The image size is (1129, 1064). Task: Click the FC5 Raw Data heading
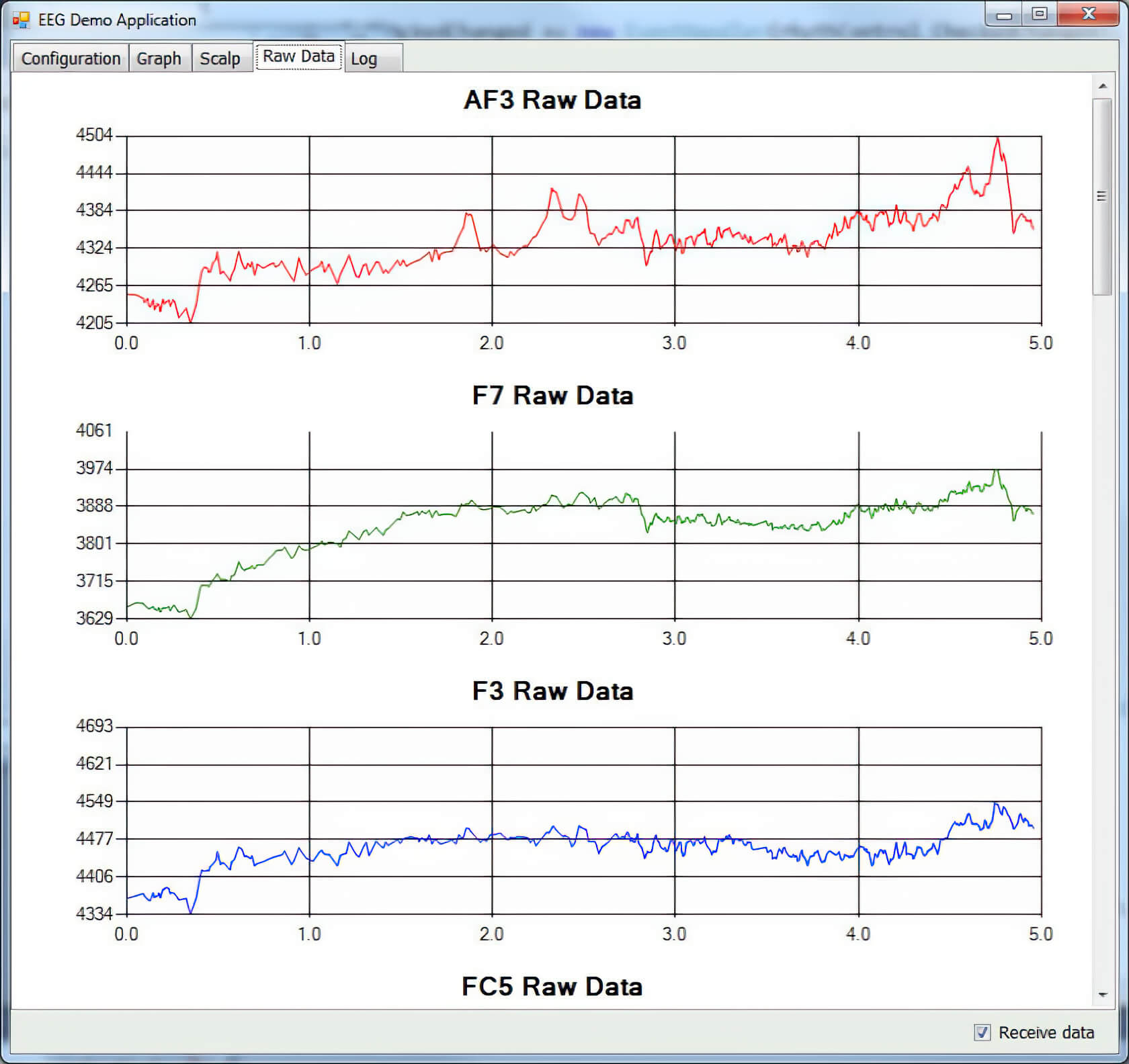point(552,987)
